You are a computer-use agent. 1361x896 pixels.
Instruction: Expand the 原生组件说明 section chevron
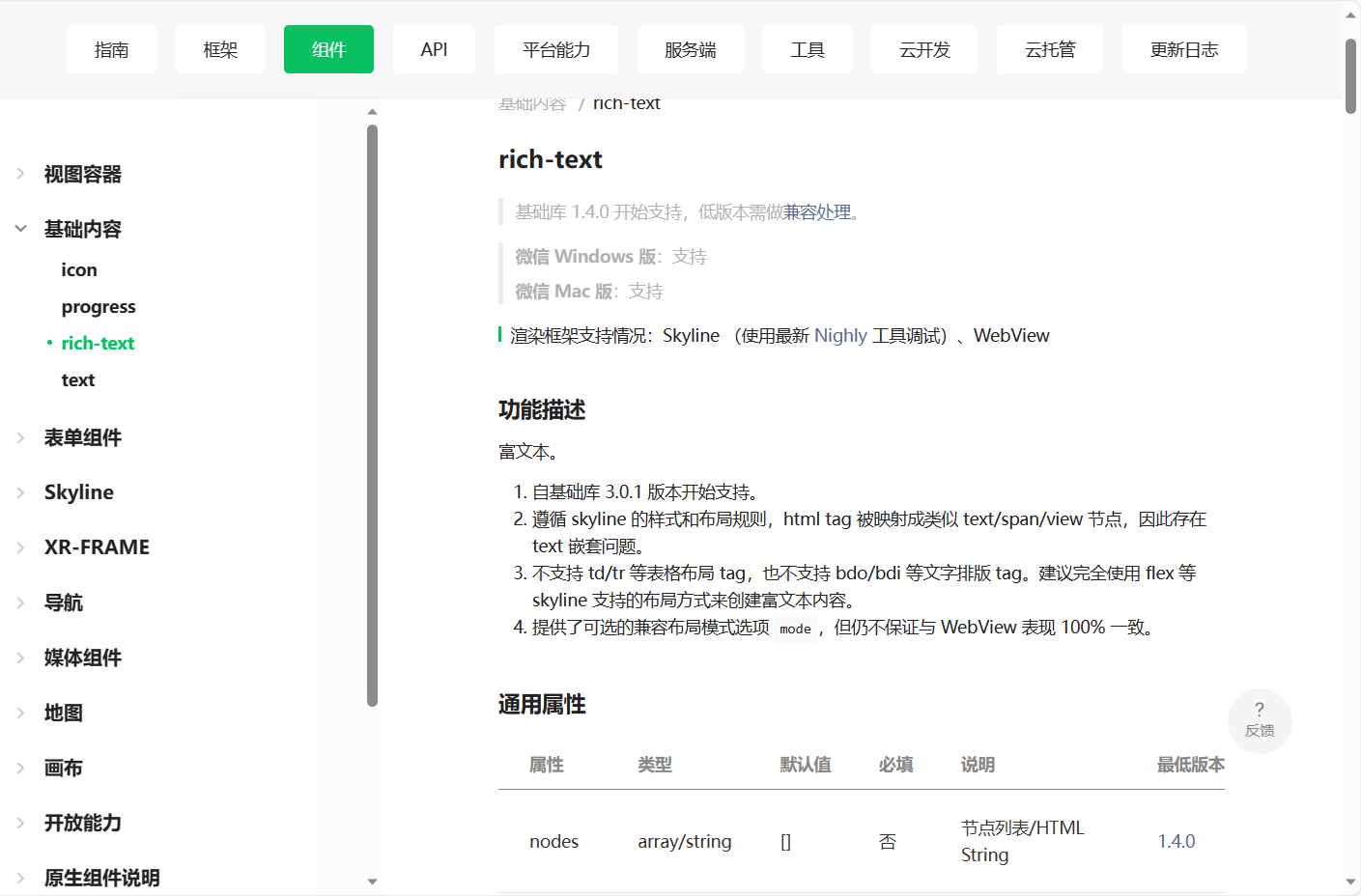tap(20, 878)
